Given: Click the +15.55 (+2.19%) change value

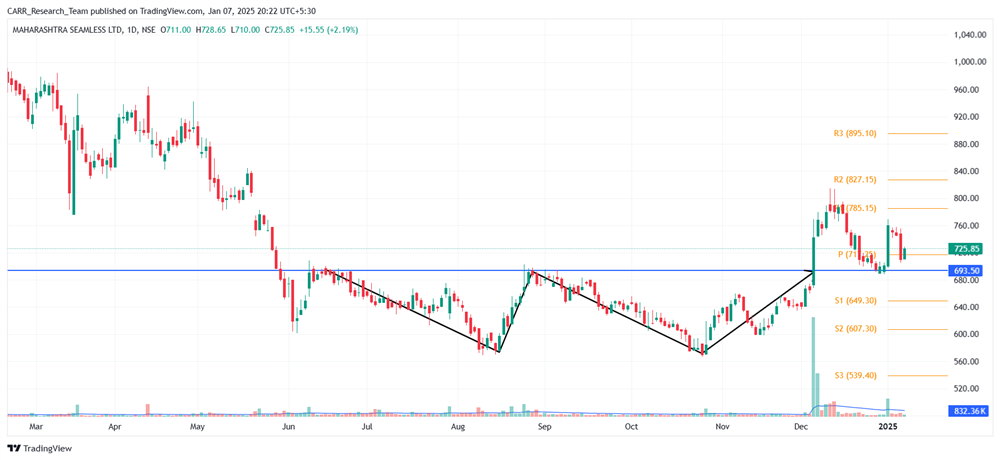Looking at the screenshot, I should point(331,29).
